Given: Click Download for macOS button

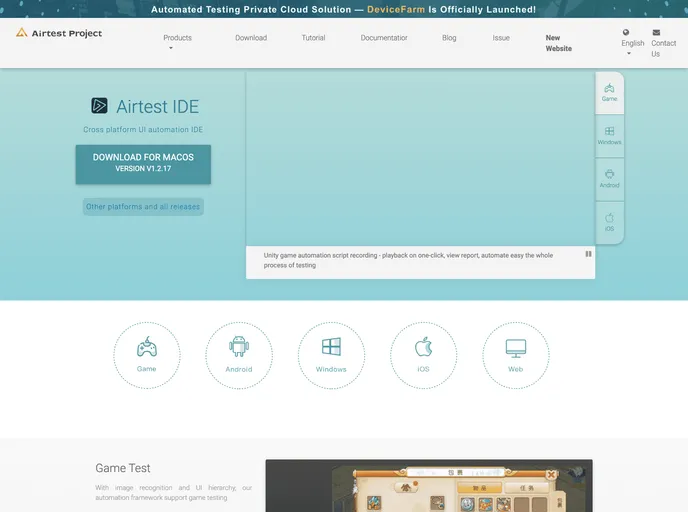Looking at the screenshot, I should [143, 163].
